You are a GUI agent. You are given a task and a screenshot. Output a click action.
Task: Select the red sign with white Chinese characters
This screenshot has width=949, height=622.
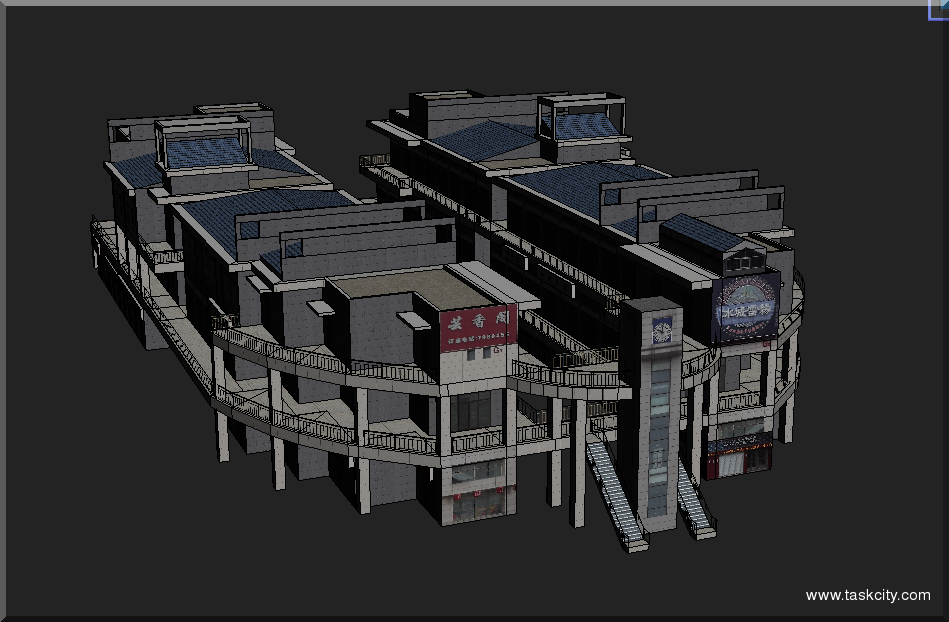[x=478, y=328]
